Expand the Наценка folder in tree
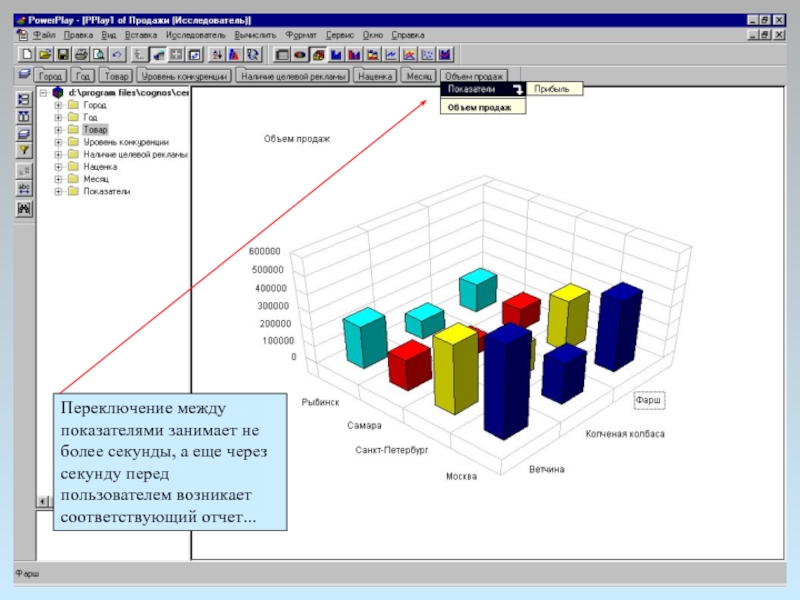Viewport: 800px width, 600px height. click(x=58, y=167)
